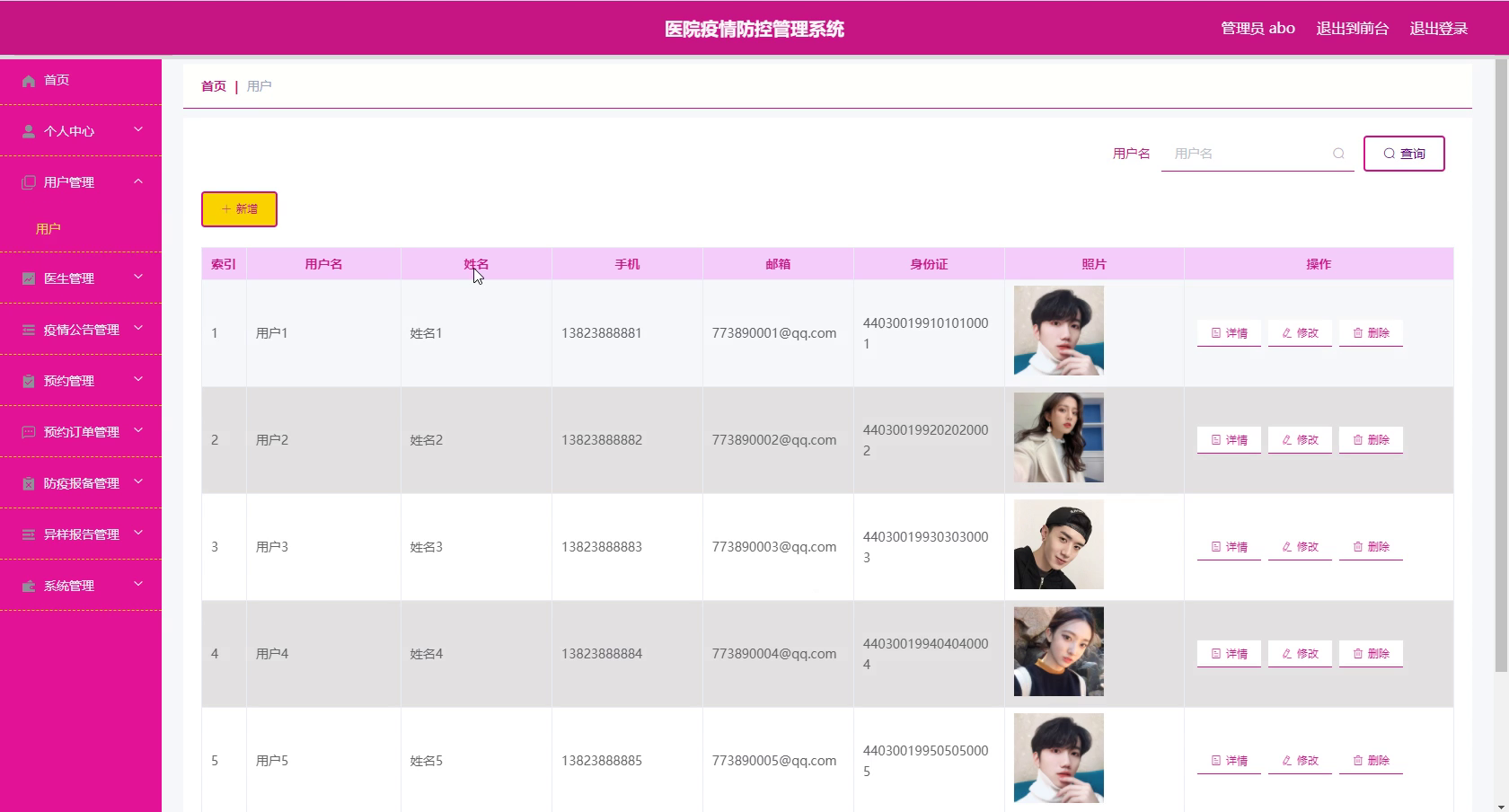Click the home icon beside 首页
Screen dimensions: 1509x812
point(29,81)
